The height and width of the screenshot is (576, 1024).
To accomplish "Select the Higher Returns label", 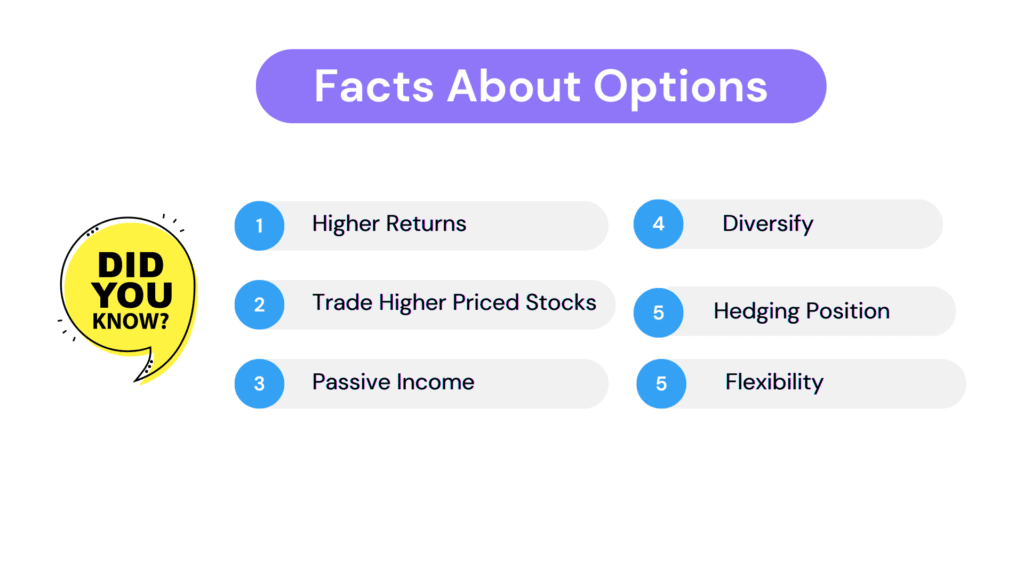I will (389, 224).
